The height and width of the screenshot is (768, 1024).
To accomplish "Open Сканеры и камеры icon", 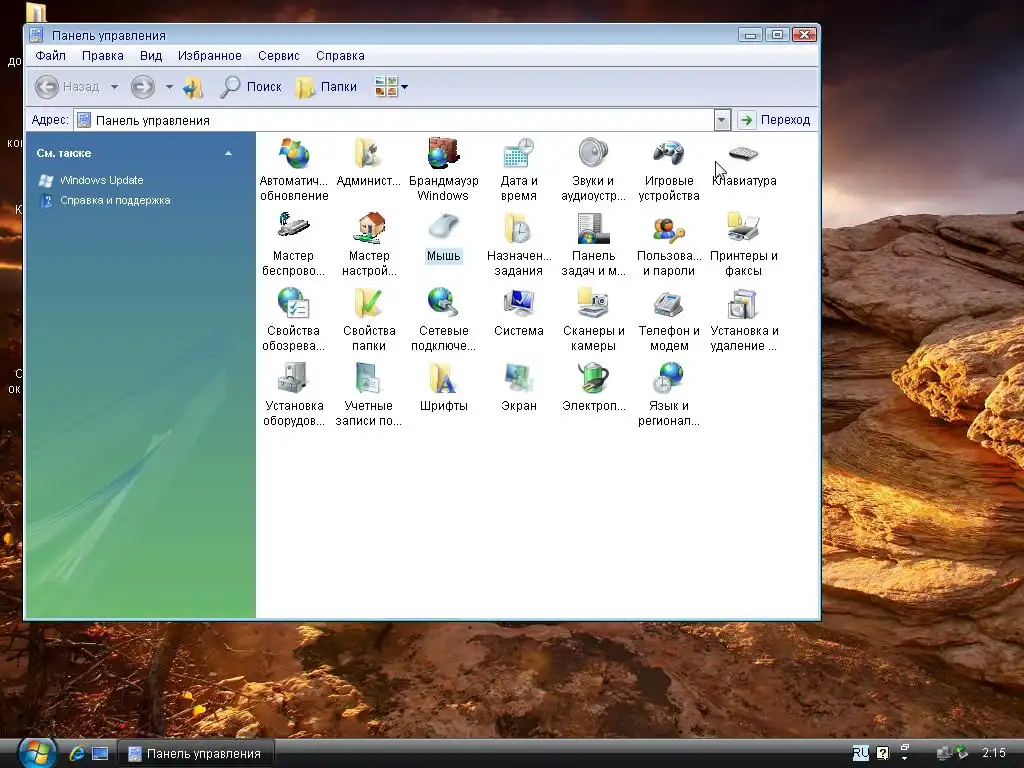I will (x=593, y=319).
